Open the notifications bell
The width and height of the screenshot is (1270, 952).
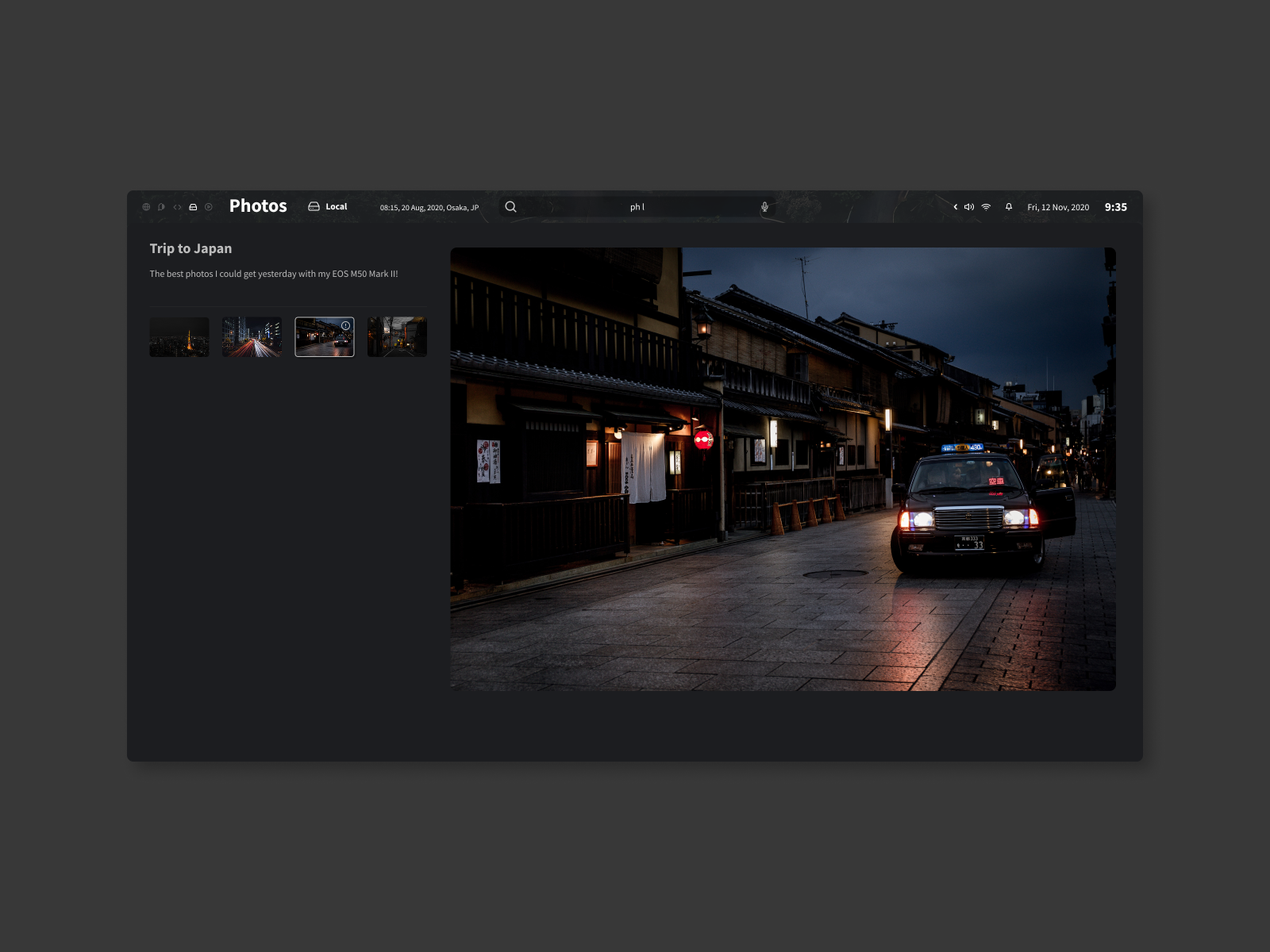point(1008,206)
